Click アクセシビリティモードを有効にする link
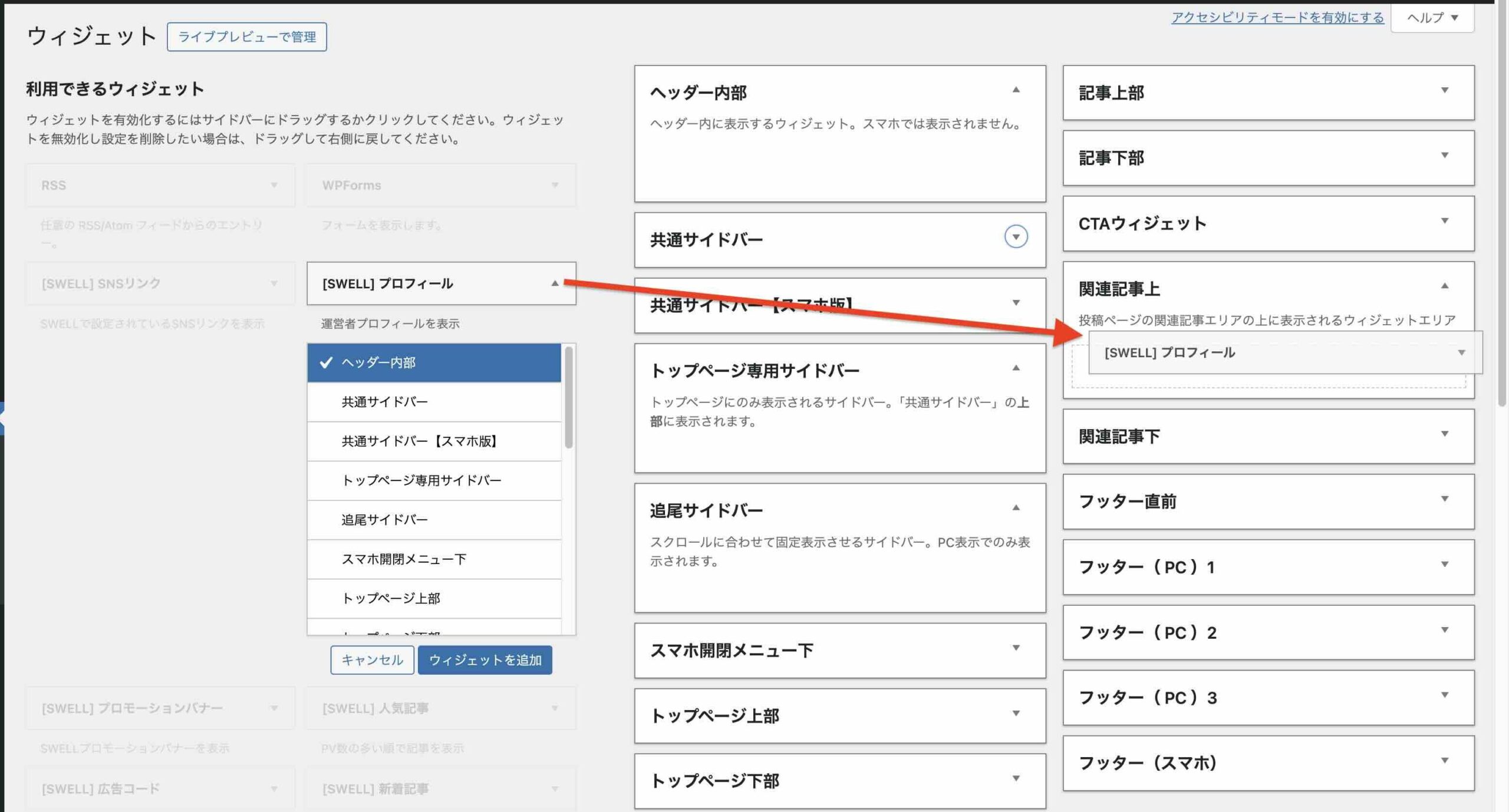 (1277, 18)
